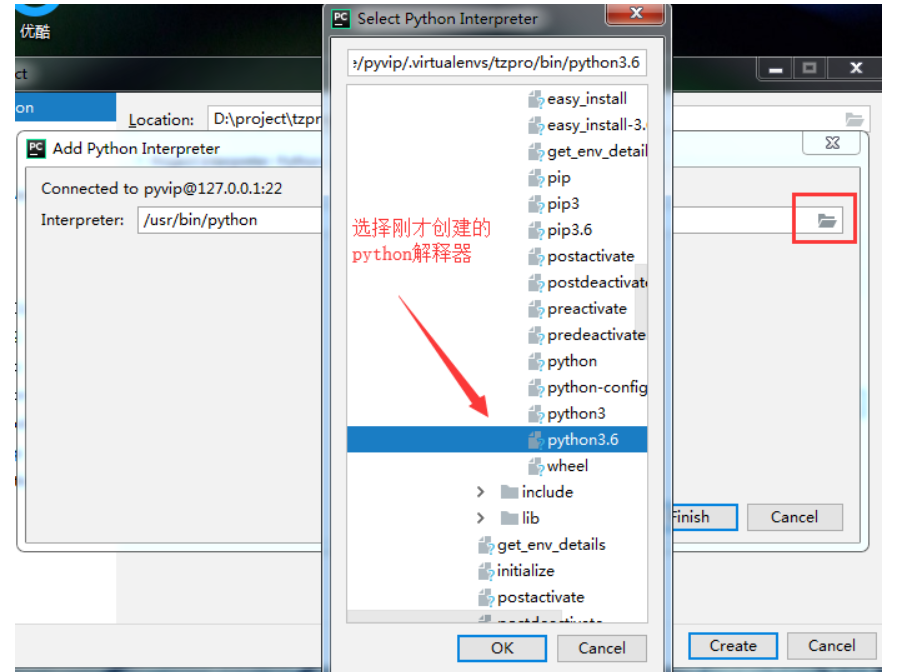This screenshot has width=910, height=672.
Task: Click the include folder icon
Action: point(509,492)
